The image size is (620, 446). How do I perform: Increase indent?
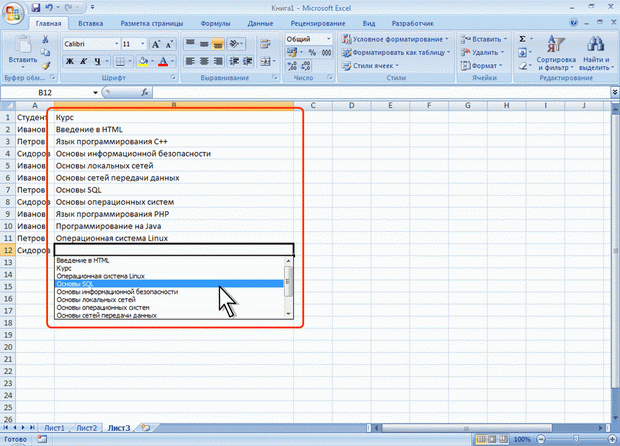[x=248, y=61]
